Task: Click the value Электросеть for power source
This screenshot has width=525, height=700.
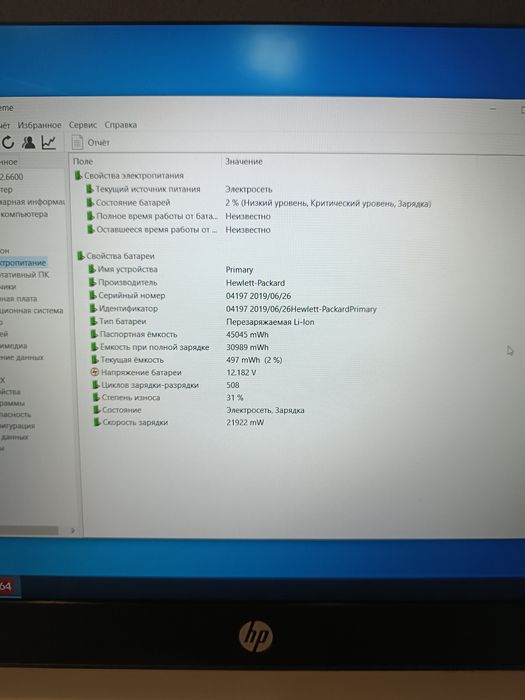Action: [x=249, y=189]
